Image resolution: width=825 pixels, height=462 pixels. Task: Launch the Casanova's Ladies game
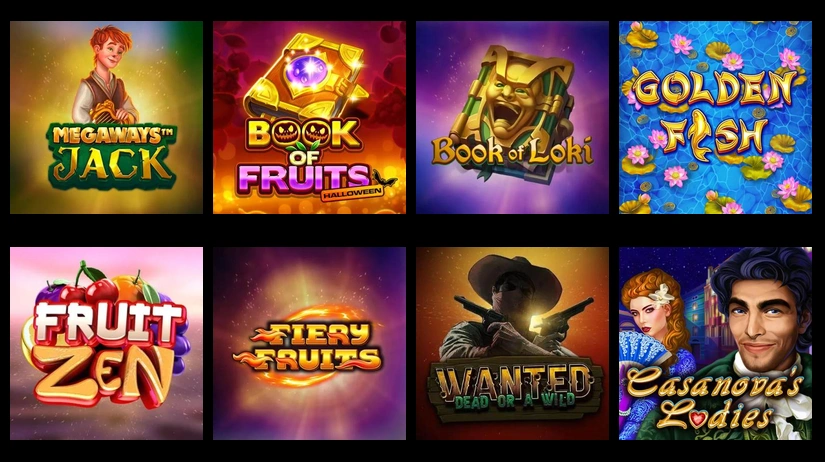716,344
